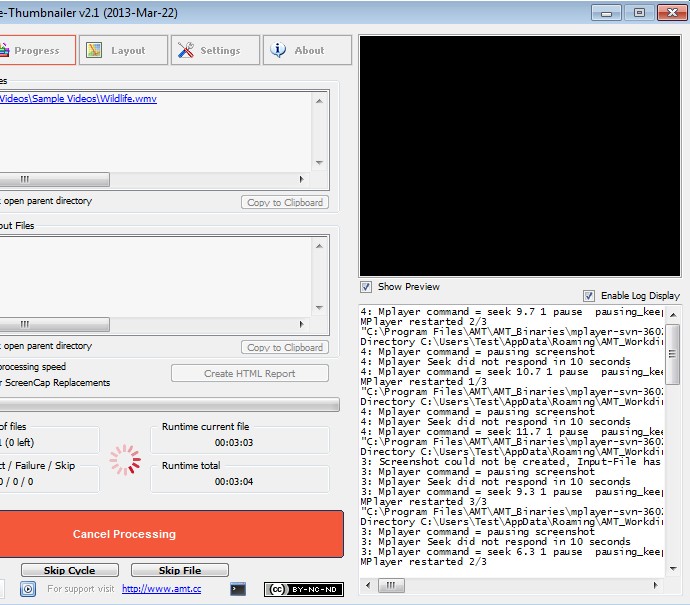
Task: Click the log line 'MPlayer restarted 3/3'
Action: coord(423,502)
